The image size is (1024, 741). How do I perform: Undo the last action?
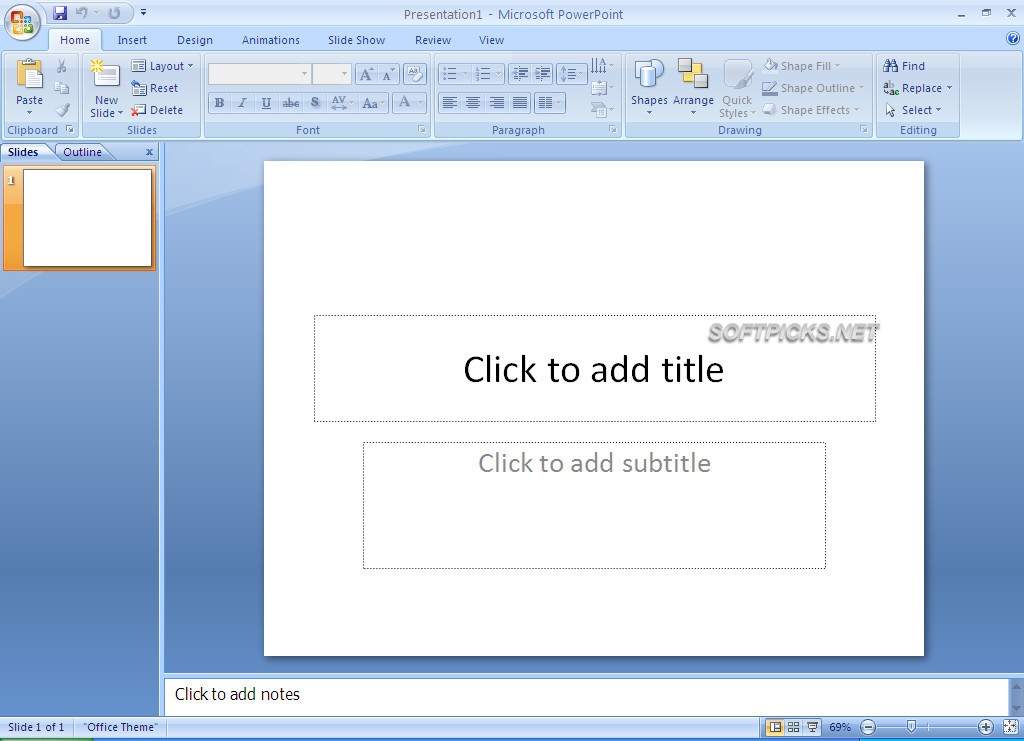coord(82,13)
